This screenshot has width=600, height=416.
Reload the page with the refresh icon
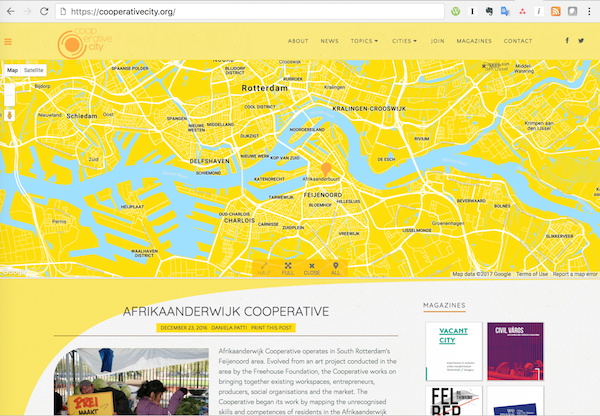pyautogui.click(x=44, y=11)
